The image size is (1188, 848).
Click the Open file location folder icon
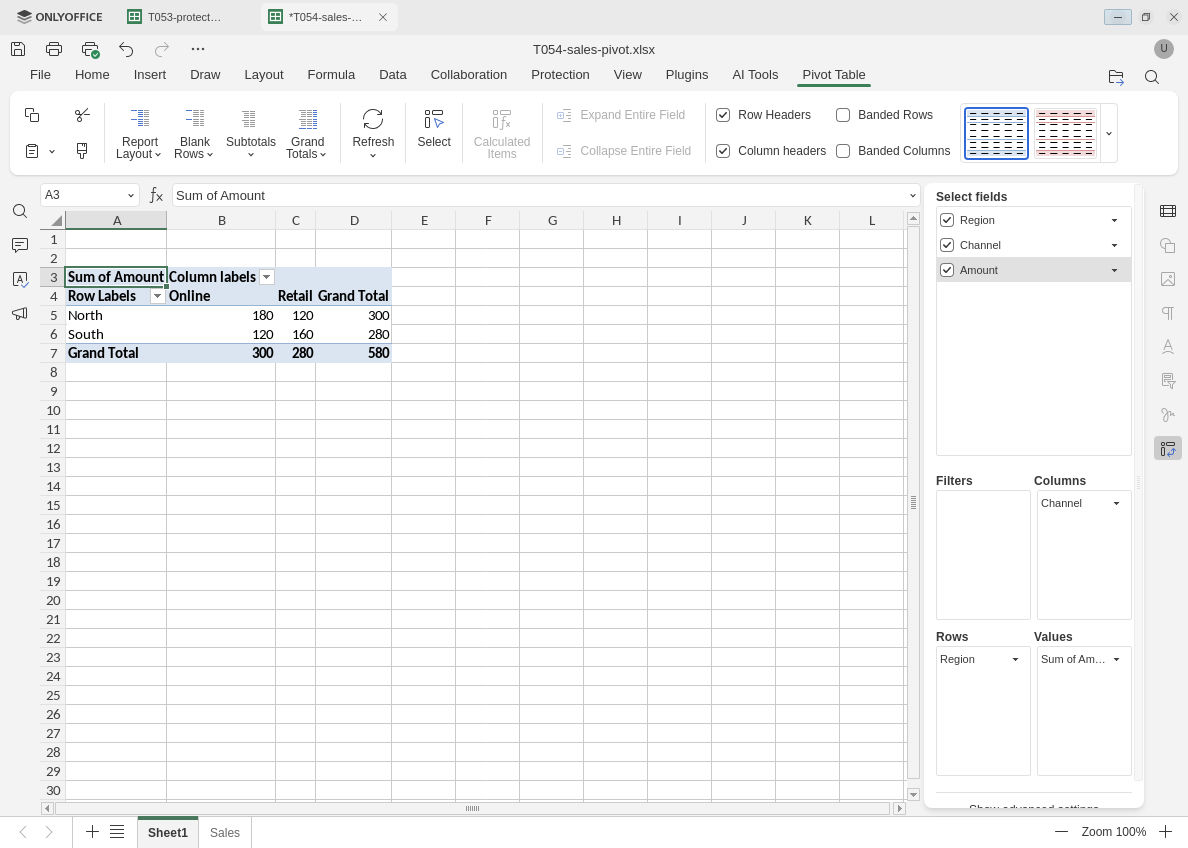click(1115, 77)
